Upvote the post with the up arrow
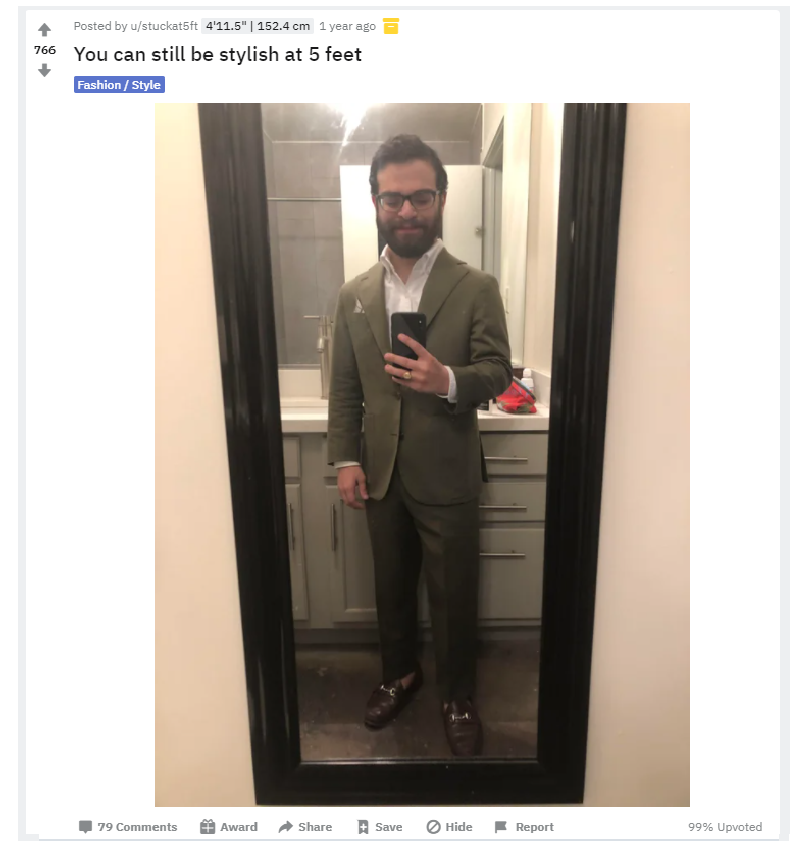The width and height of the screenshot is (799, 847). [44, 29]
